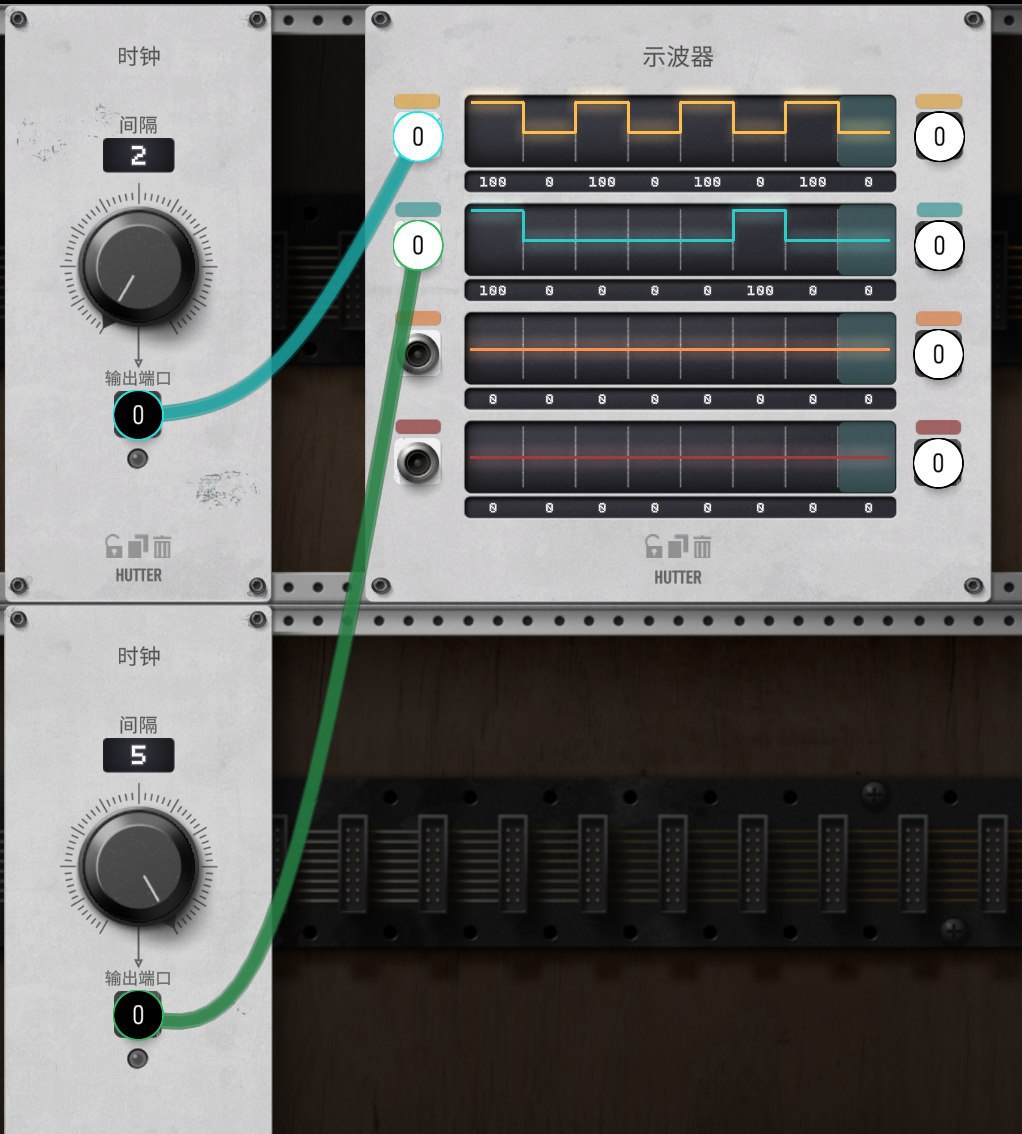Click the orange channel output port on the 示波器
Image resolution: width=1022 pixels, height=1134 pixels.
pos(939,354)
